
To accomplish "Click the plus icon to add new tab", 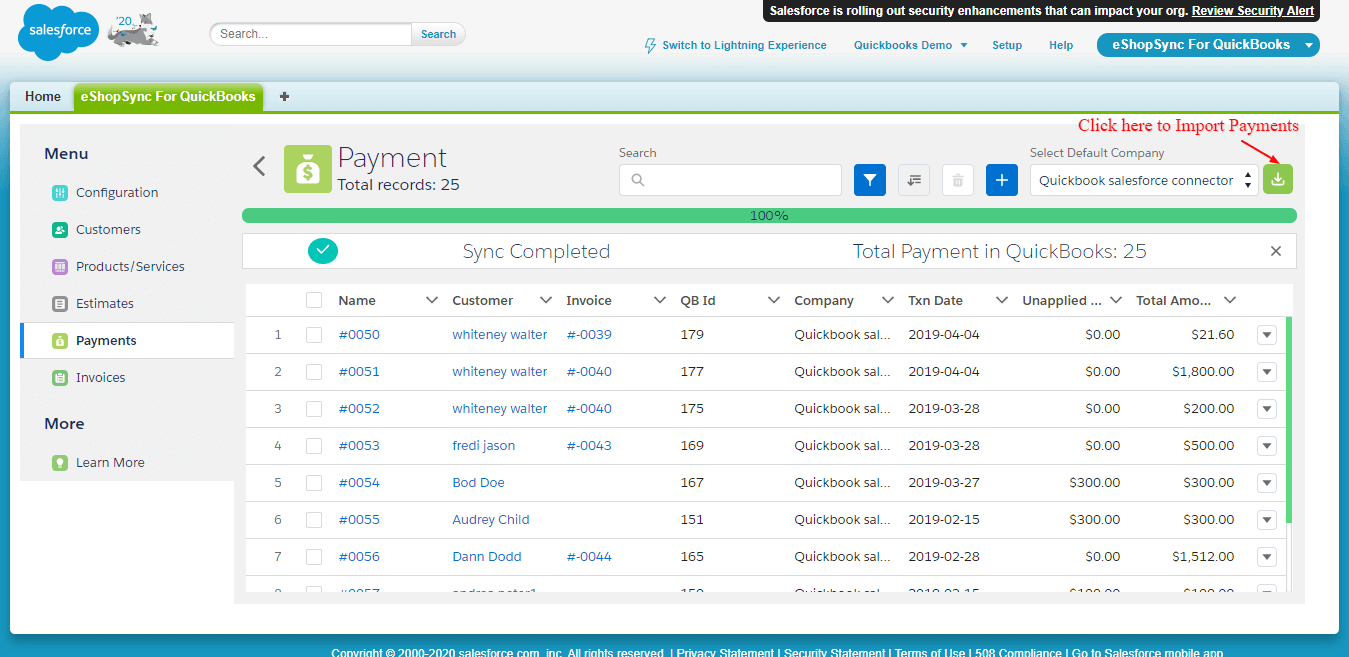I will [x=284, y=97].
